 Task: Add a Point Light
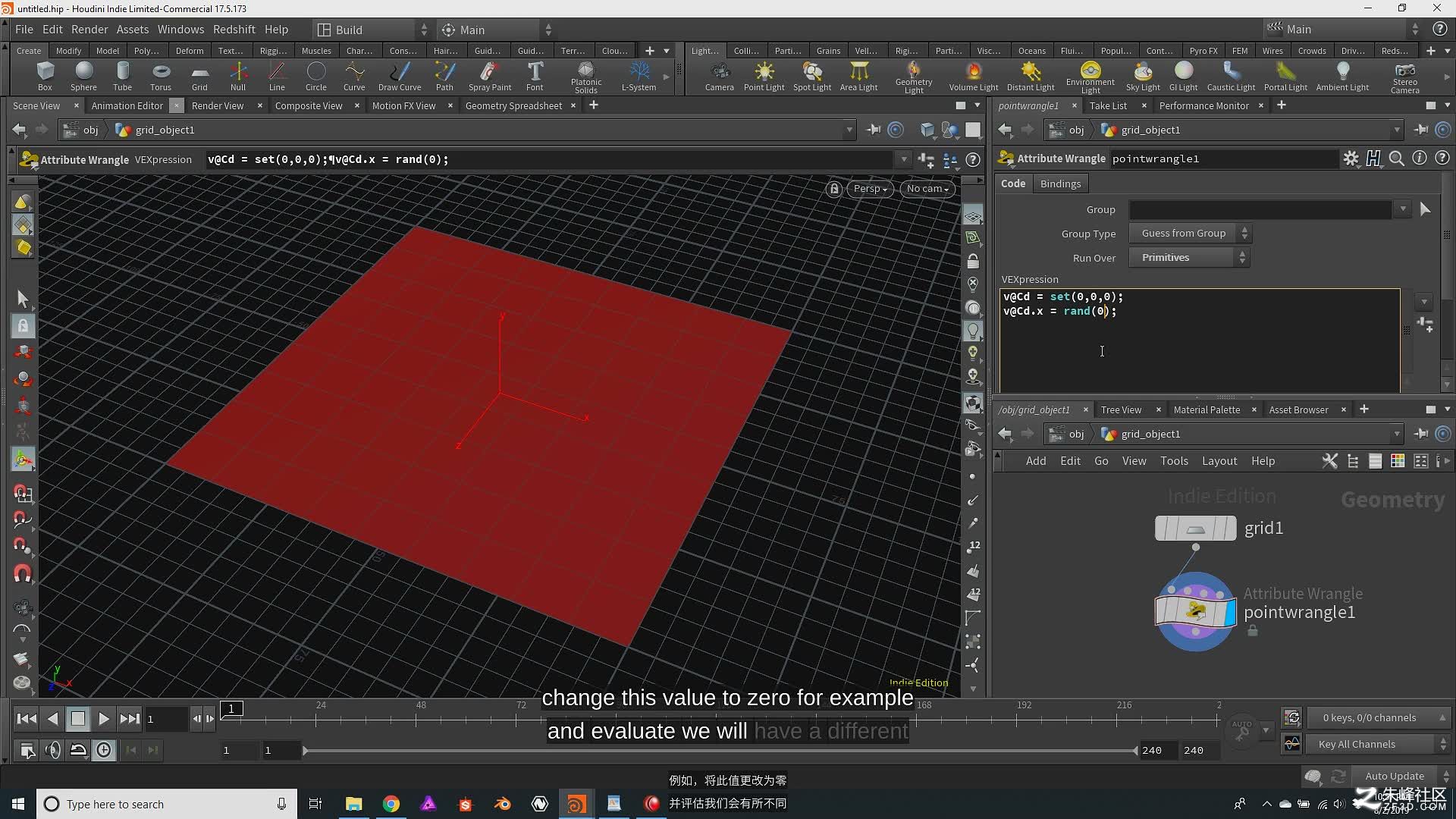tap(764, 77)
